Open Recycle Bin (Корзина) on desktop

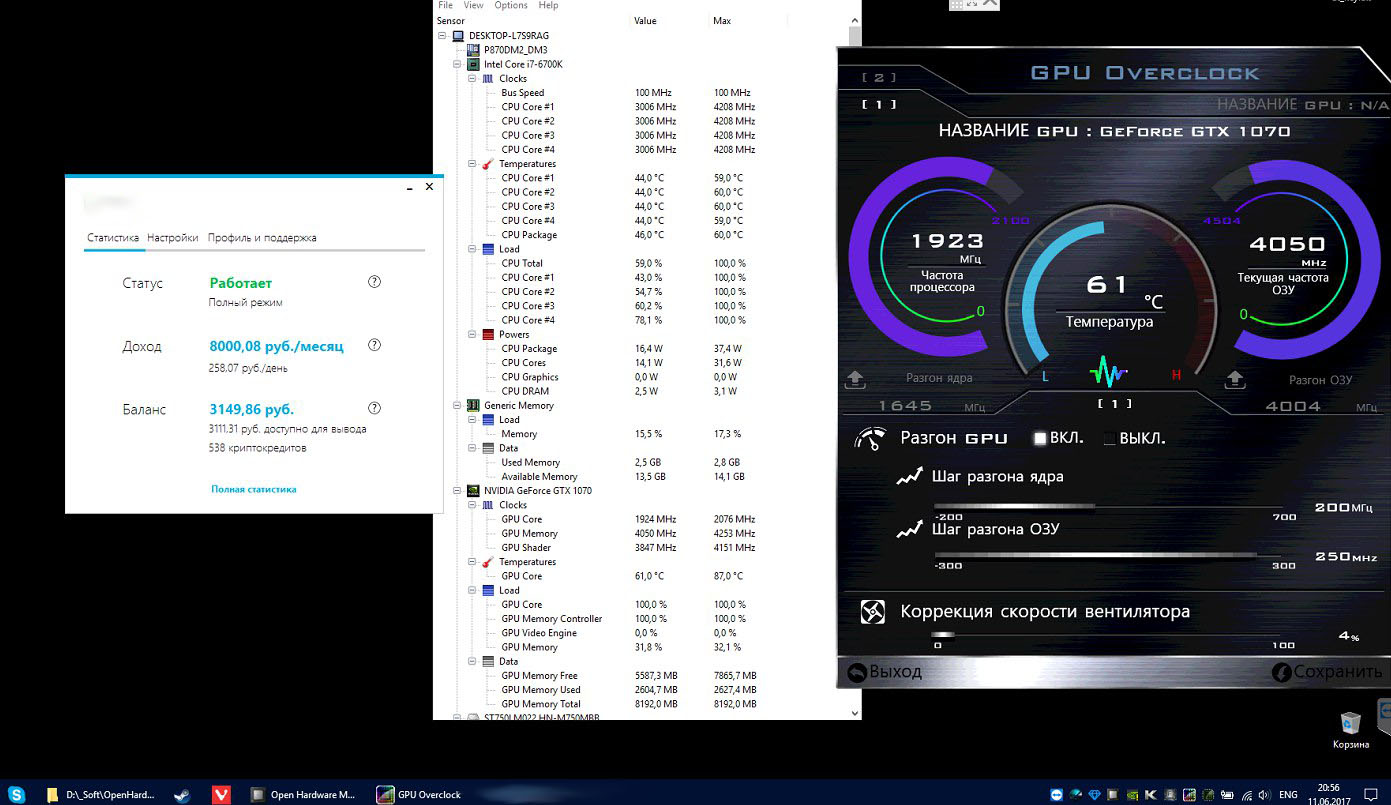pos(1350,725)
